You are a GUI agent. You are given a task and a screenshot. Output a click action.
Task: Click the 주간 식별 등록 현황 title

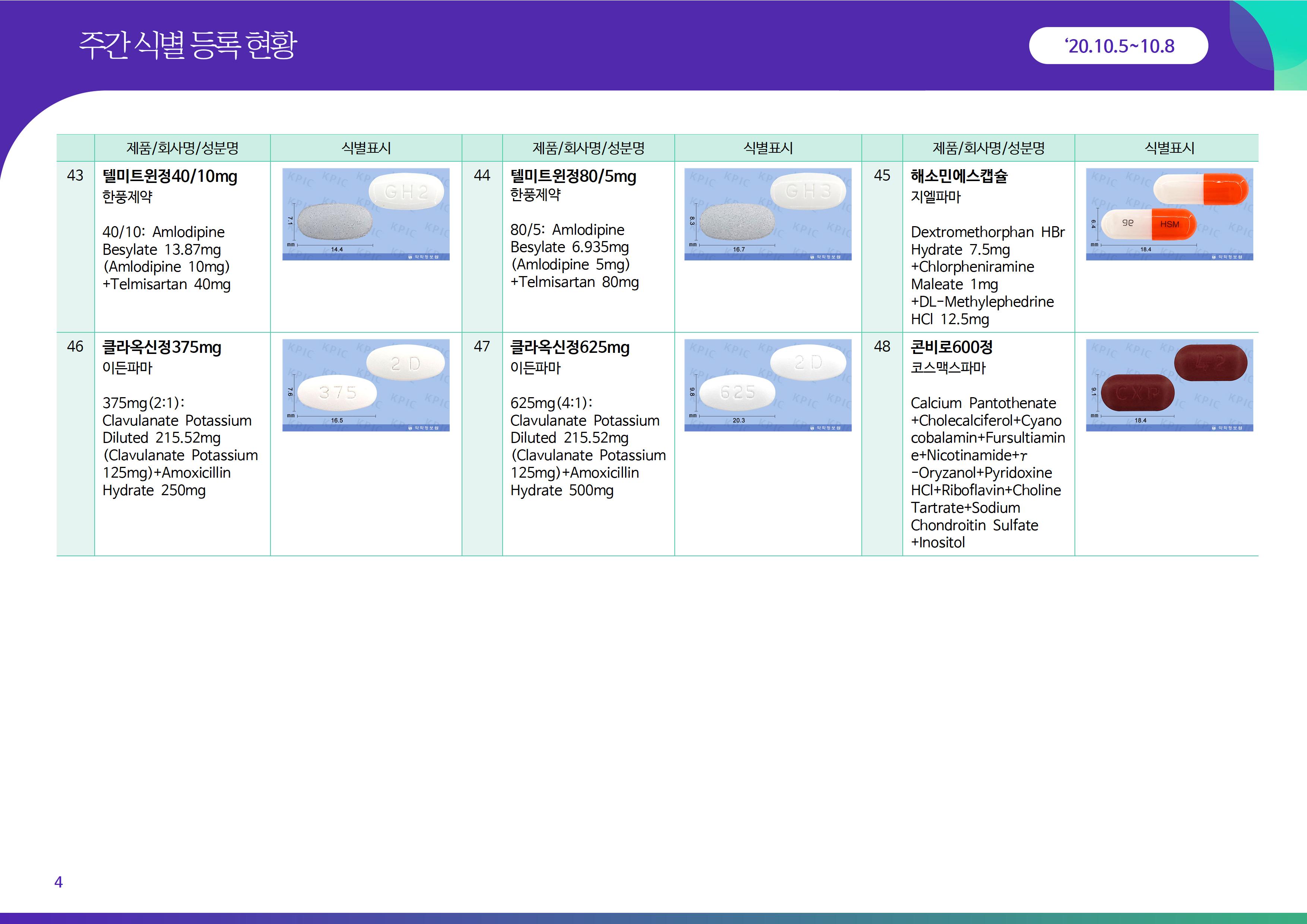[x=188, y=45]
